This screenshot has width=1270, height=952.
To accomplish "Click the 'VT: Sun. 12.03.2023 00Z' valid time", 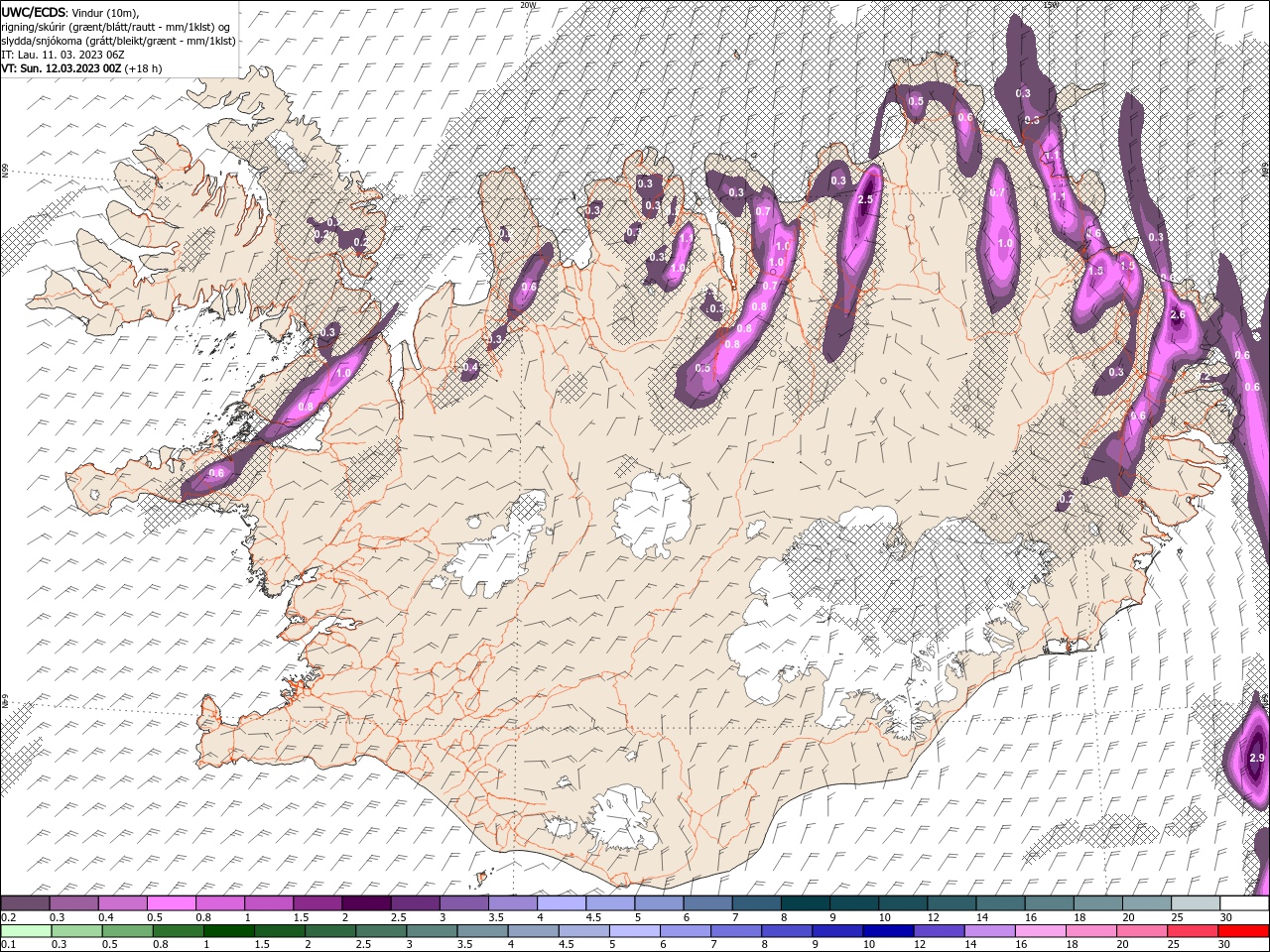I will [62, 68].
